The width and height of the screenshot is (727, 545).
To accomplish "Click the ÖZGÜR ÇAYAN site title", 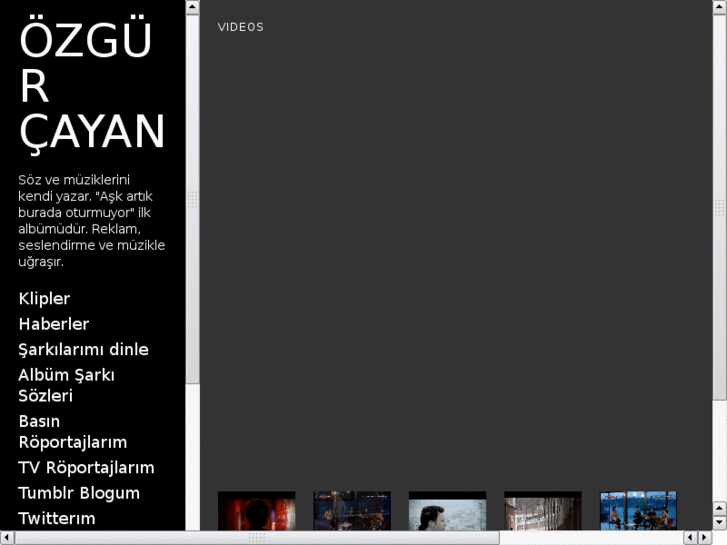I will point(92,83).
